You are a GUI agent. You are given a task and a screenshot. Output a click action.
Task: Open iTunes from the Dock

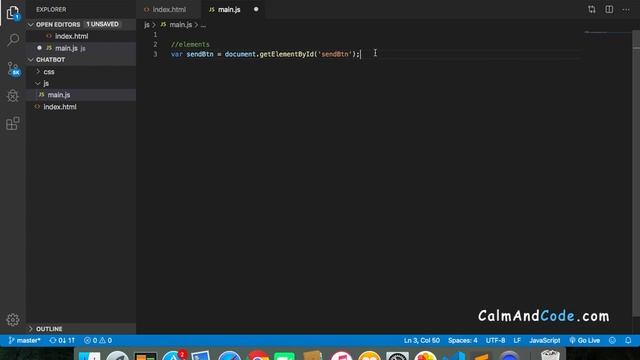click(x=341, y=356)
